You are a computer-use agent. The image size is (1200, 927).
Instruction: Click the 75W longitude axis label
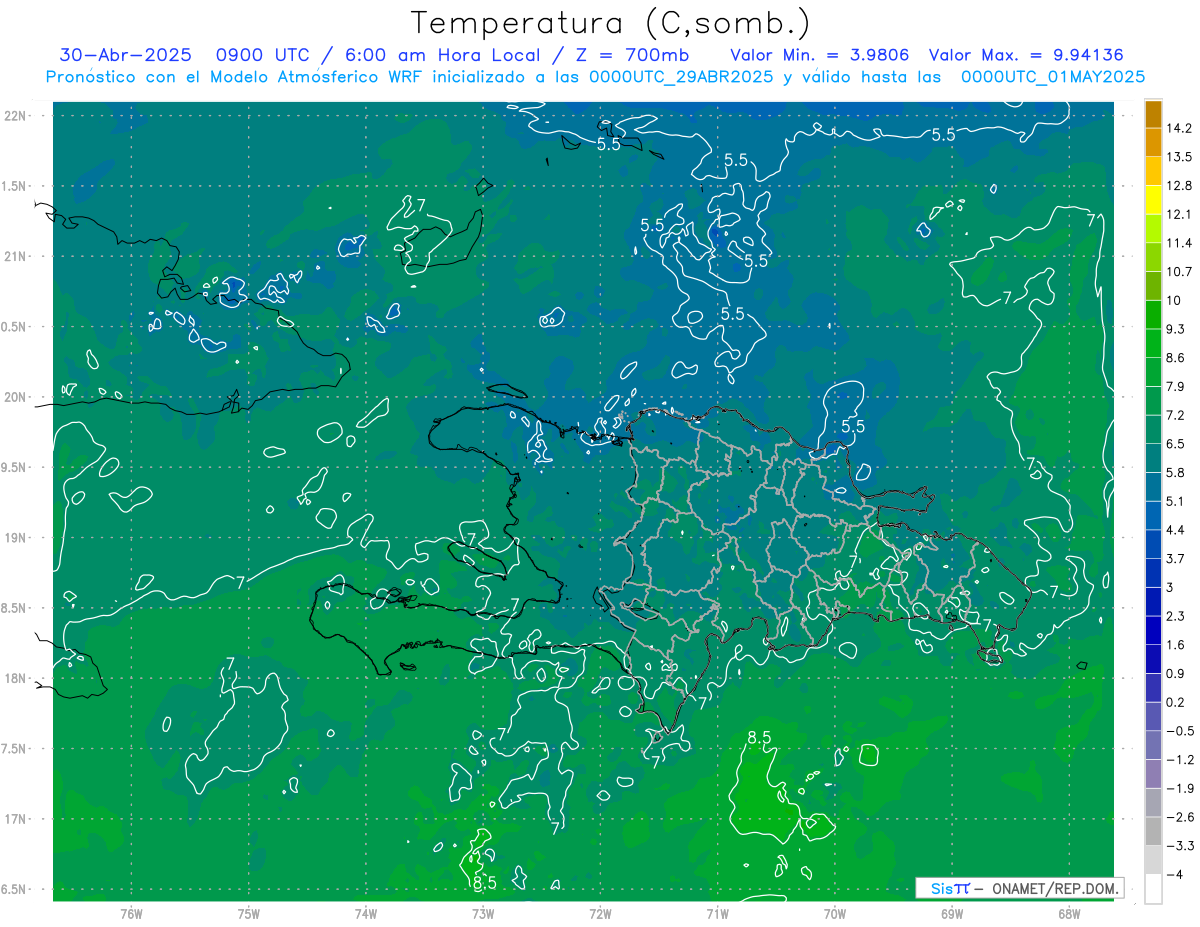coord(249,913)
